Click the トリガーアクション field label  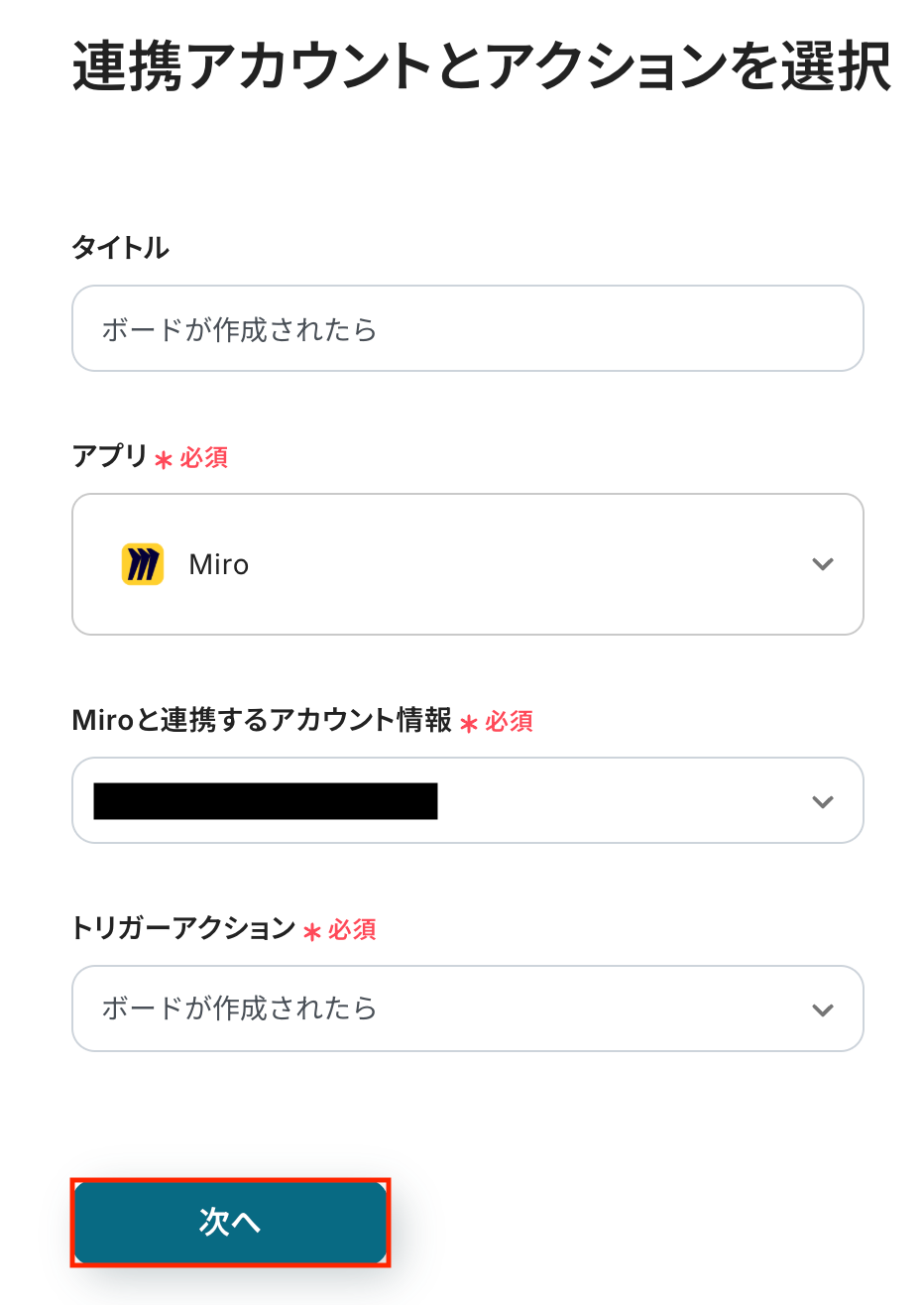pyautogui.click(x=183, y=928)
